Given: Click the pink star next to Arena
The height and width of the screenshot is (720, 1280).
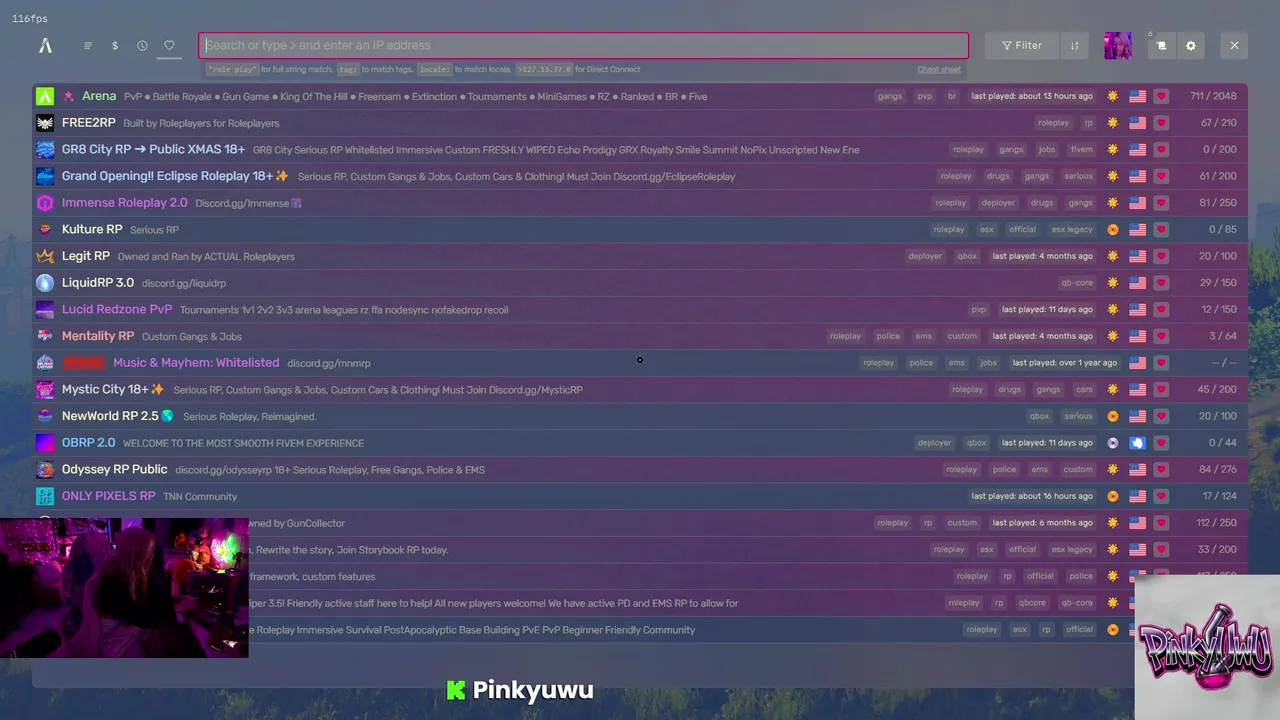Looking at the screenshot, I should (x=68, y=96).
